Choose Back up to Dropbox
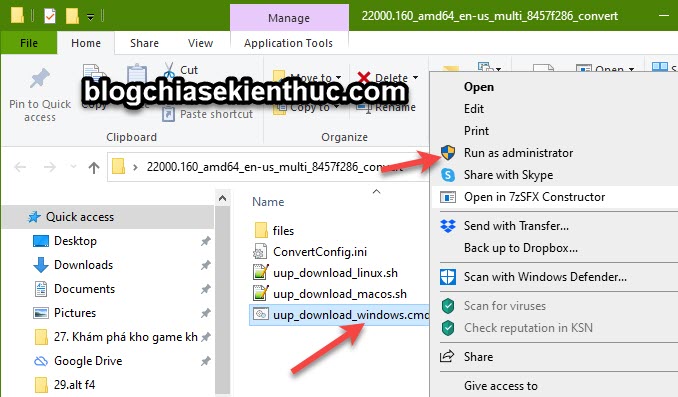 (x=521, y=248)
